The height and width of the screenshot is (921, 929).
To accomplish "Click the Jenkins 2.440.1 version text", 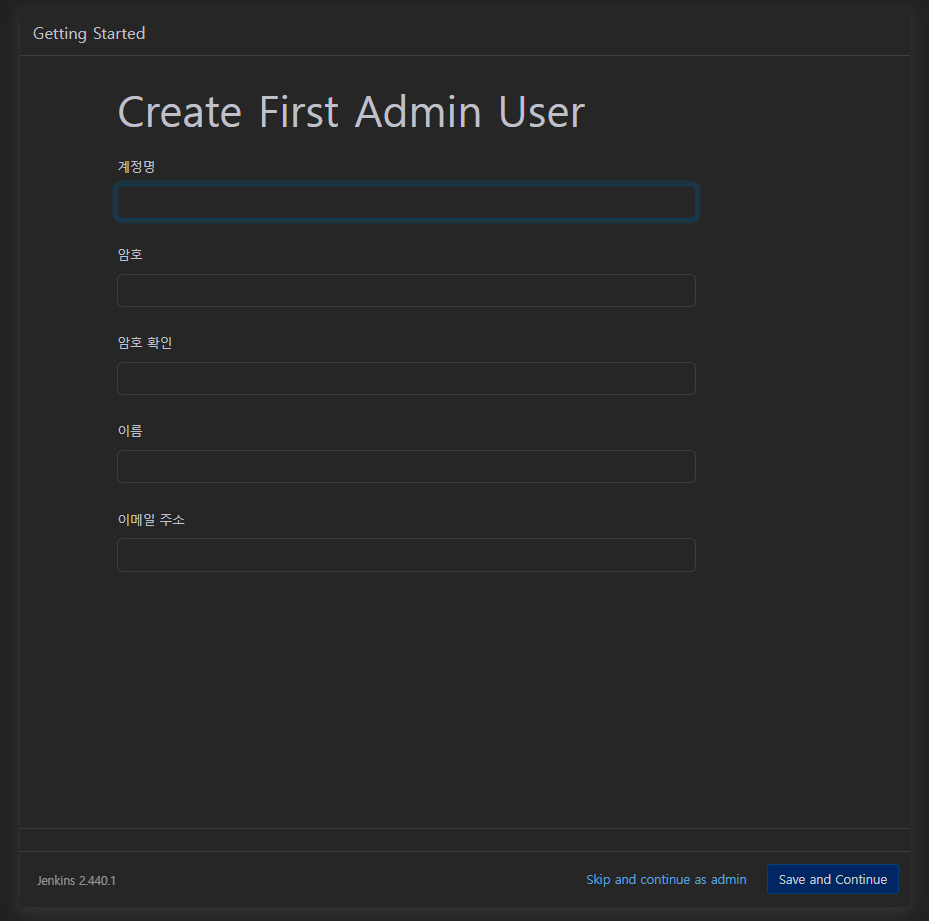I will tap(76, 881).
